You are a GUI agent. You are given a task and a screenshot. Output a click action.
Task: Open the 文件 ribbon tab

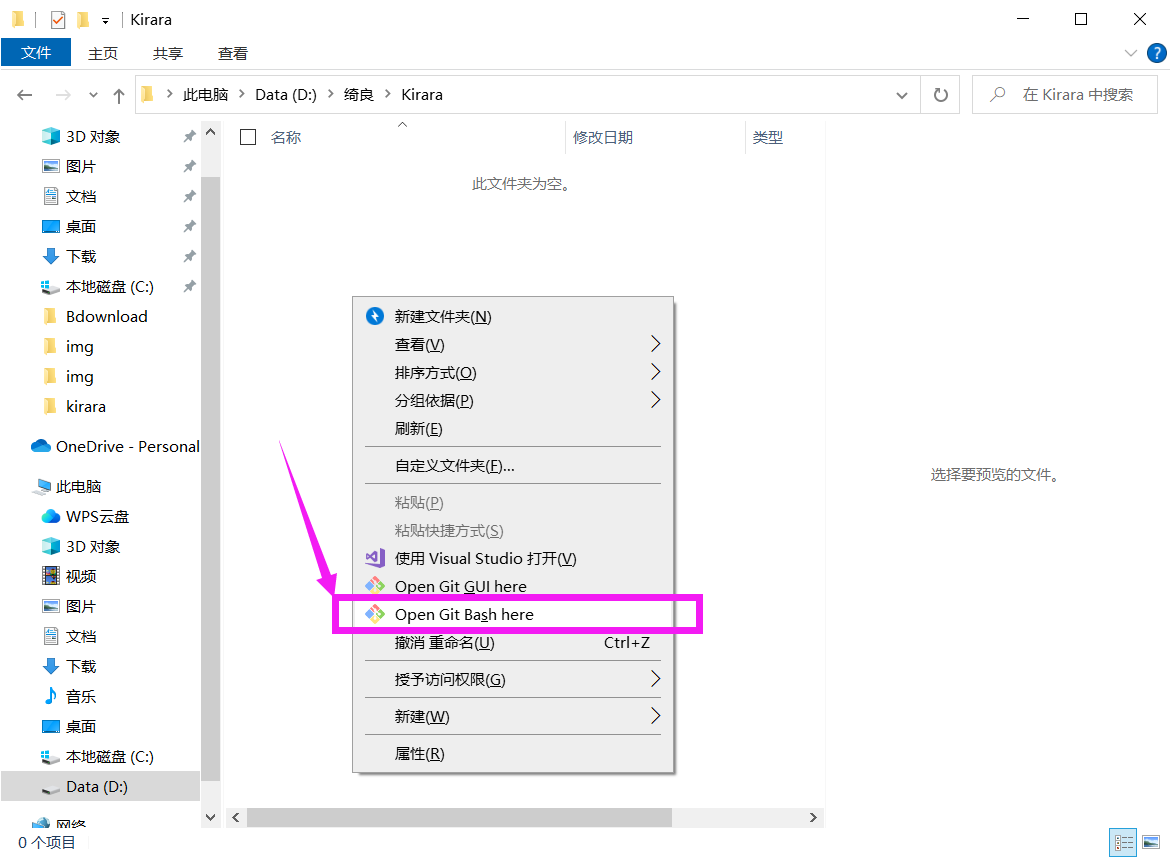click(36, 53)
